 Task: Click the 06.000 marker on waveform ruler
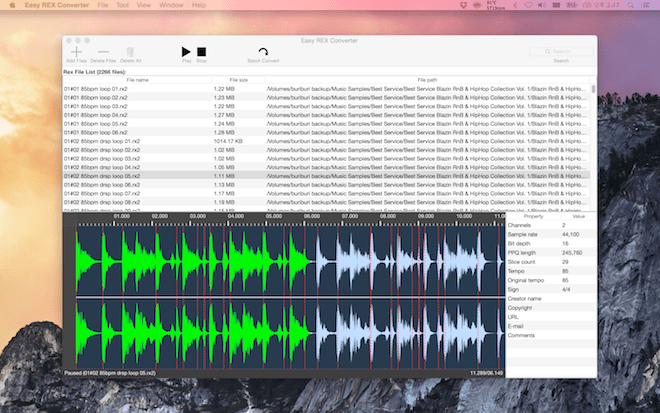click(x=311, y=216)
